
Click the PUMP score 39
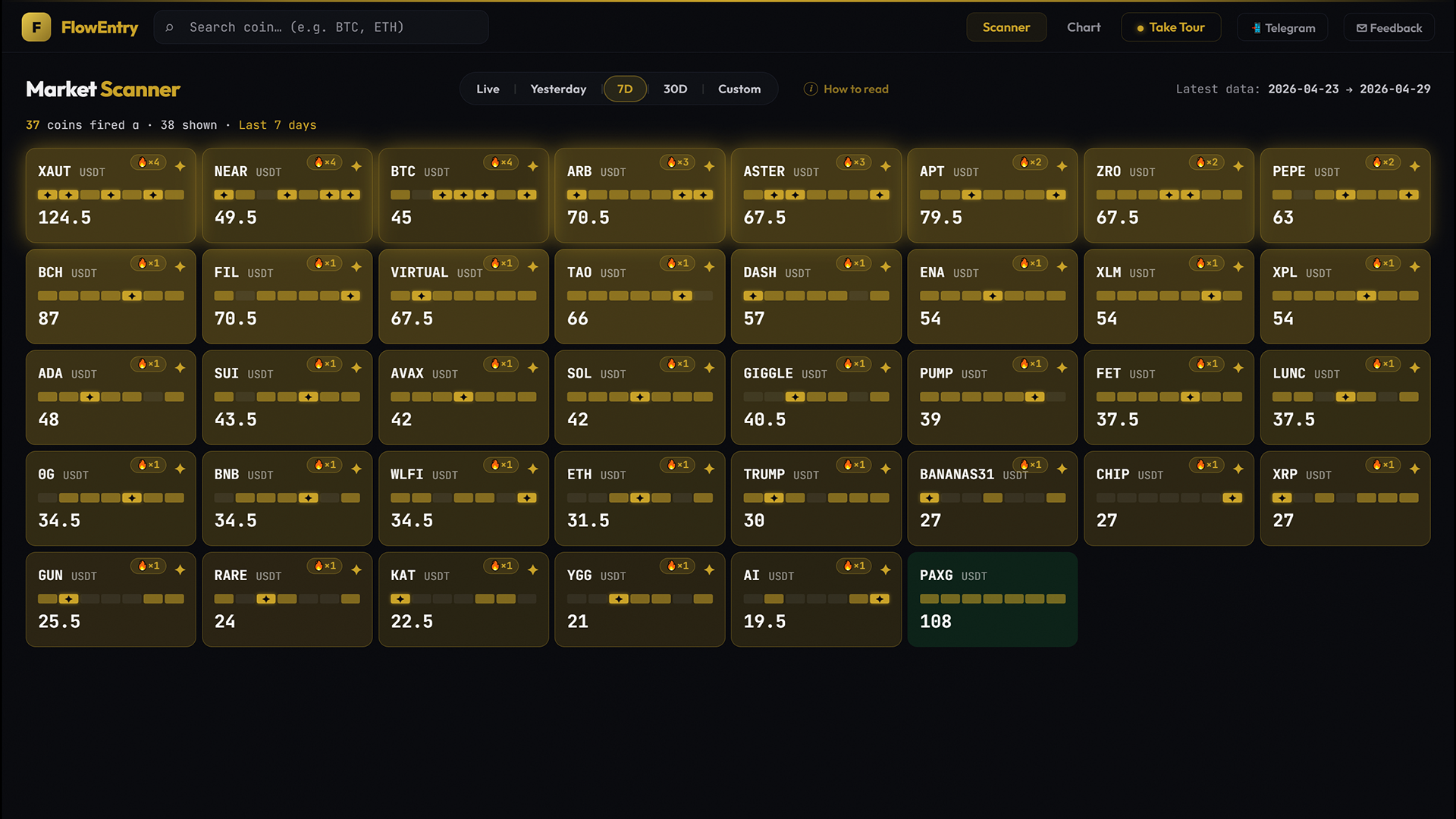pyautogui.click(x=930, y=419)
